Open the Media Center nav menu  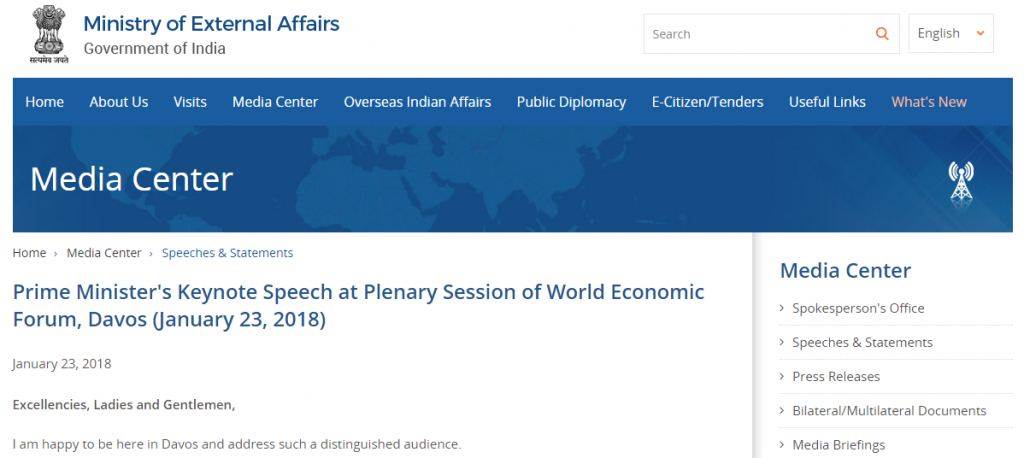pyautogui.click(x=275, y=102)
